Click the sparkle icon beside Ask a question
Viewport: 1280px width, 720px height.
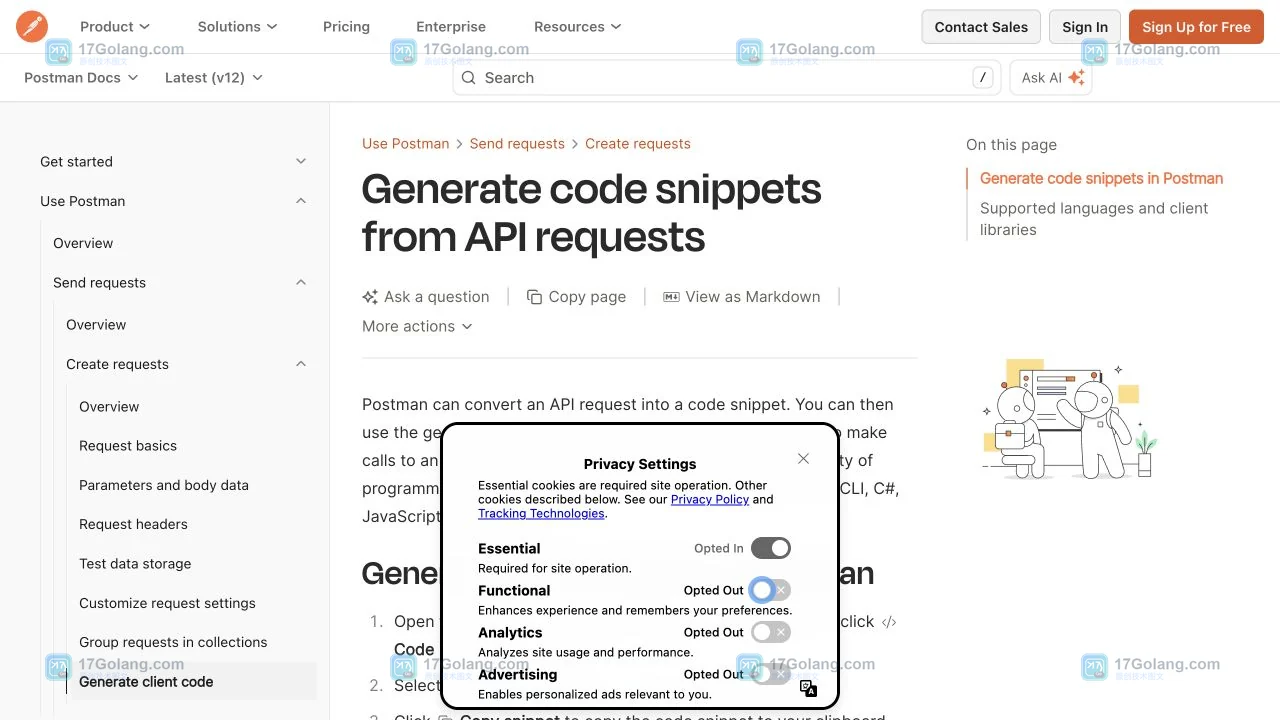370,297
